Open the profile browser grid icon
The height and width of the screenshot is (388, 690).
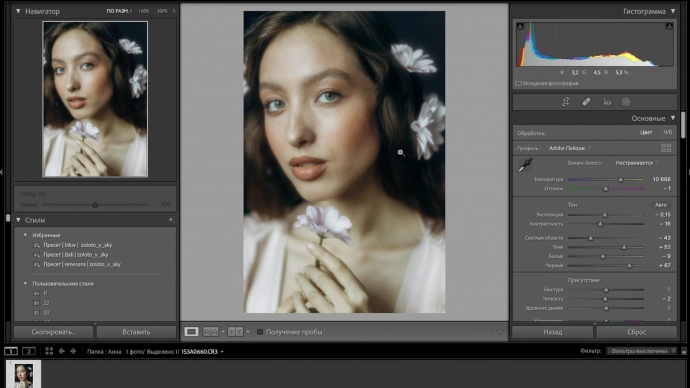(666, 148)
